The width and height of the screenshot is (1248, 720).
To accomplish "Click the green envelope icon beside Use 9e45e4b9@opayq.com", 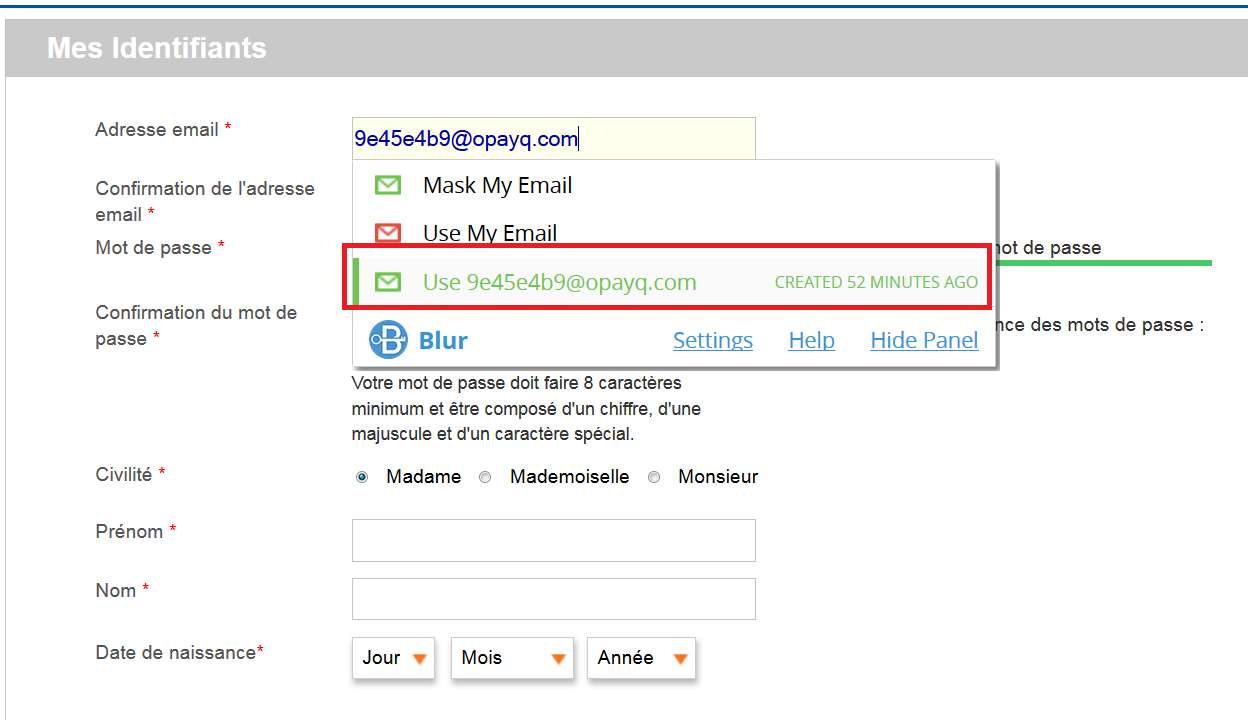I will coord(388,282).
